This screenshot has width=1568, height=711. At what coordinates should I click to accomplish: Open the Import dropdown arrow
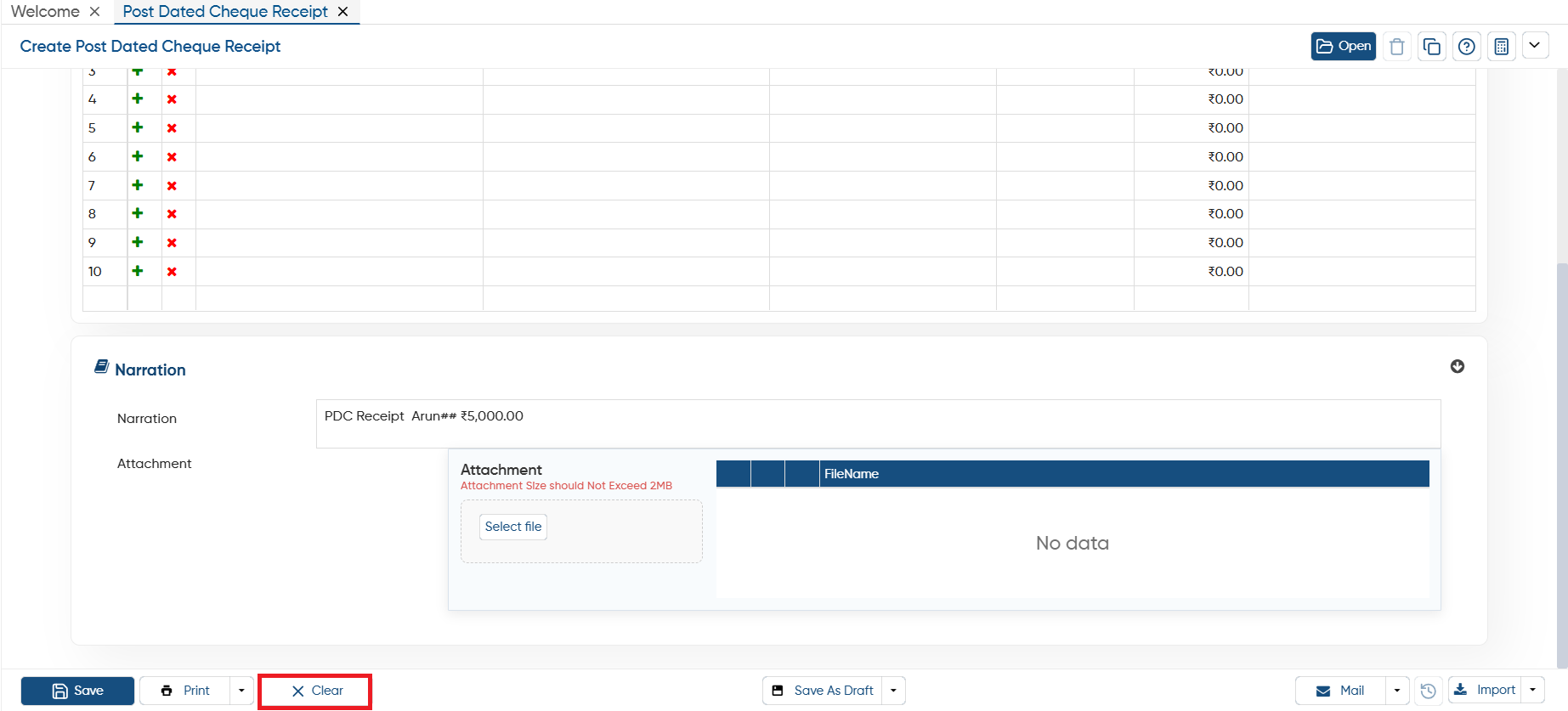(x=1532, y=691)
